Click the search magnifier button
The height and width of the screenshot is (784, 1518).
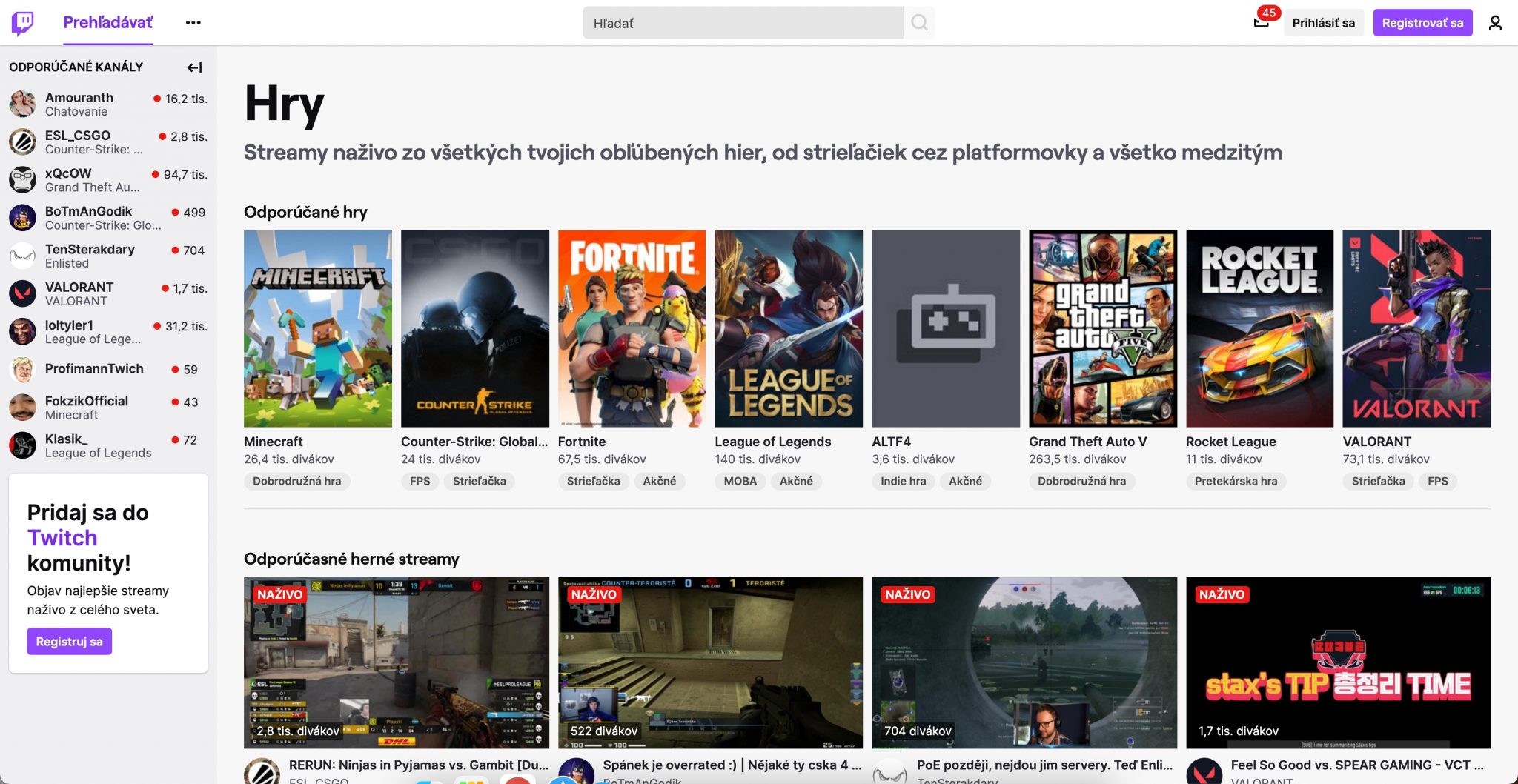[919, 23]
